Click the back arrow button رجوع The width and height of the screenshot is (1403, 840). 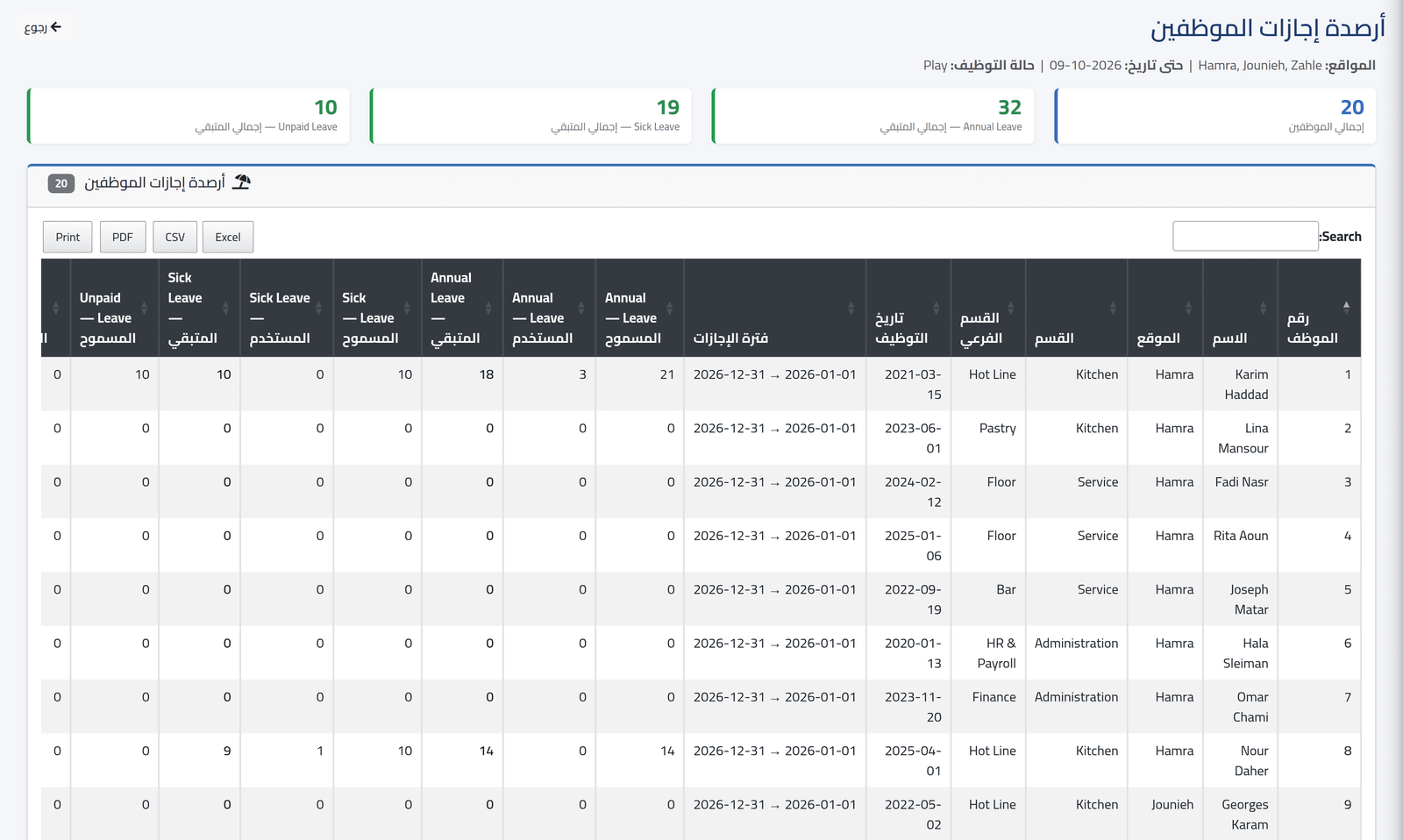(x=44, y=27)
